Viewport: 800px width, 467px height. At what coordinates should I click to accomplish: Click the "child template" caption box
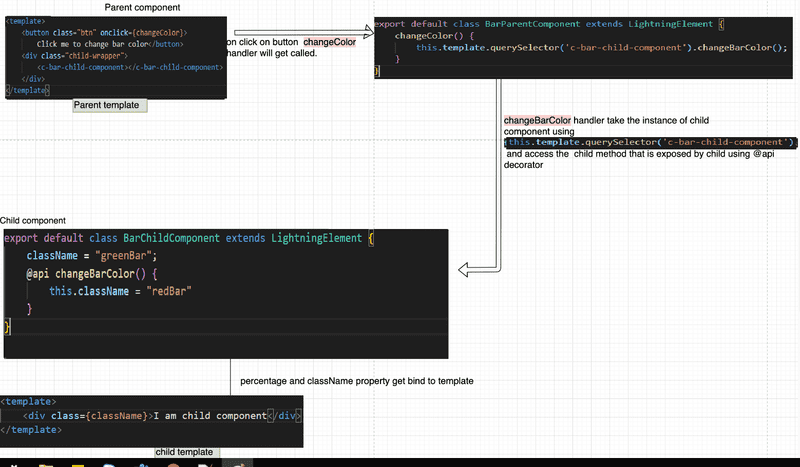(x=187, y=452)
